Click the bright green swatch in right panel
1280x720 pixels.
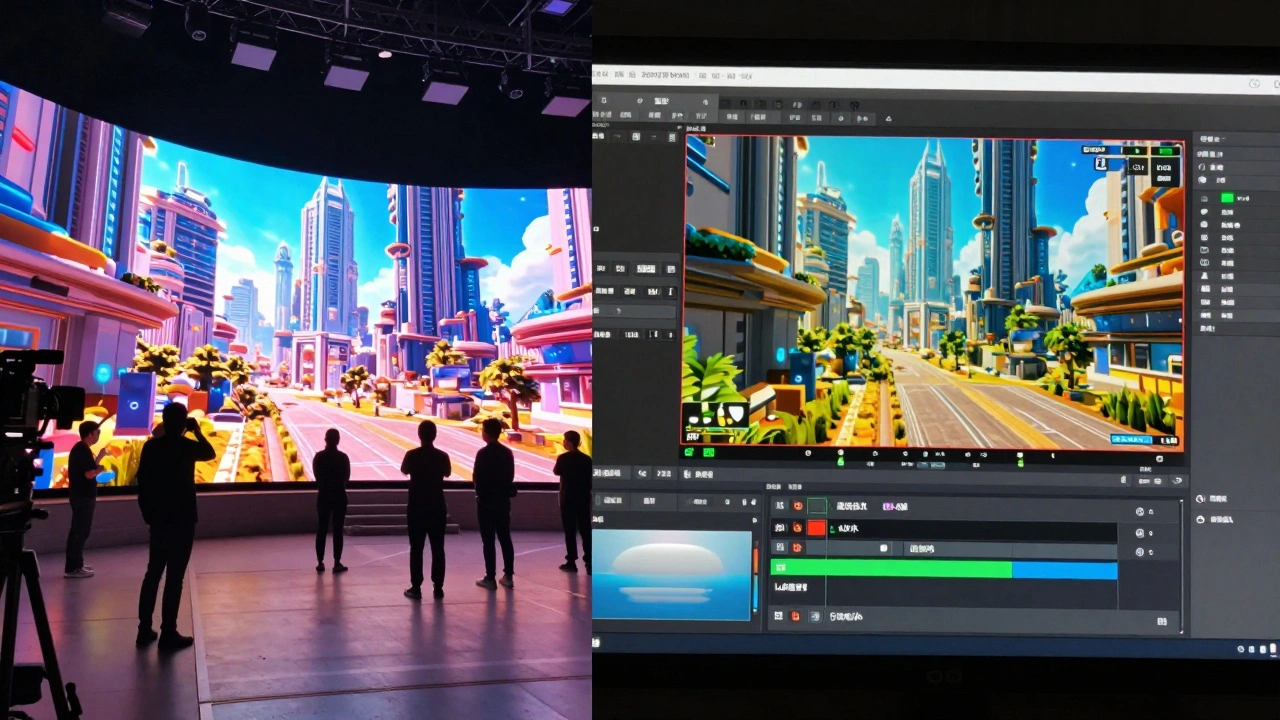[x=1227, y=198]
